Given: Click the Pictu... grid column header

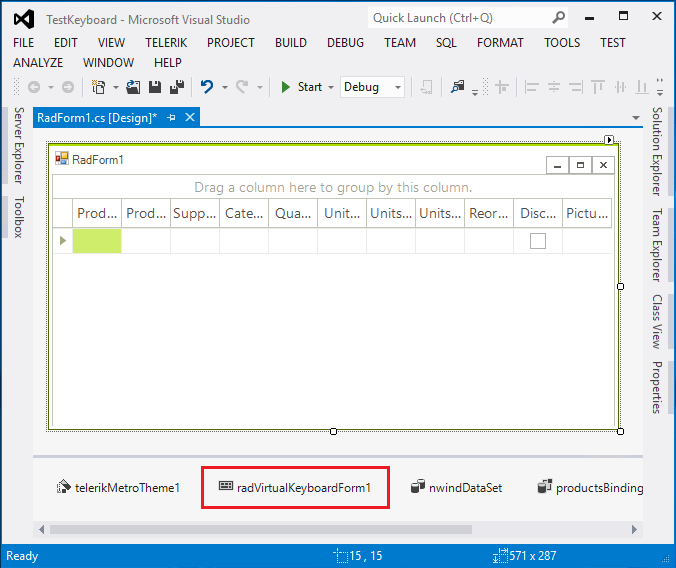Looking at the screenshot, I should pos(587,213).
